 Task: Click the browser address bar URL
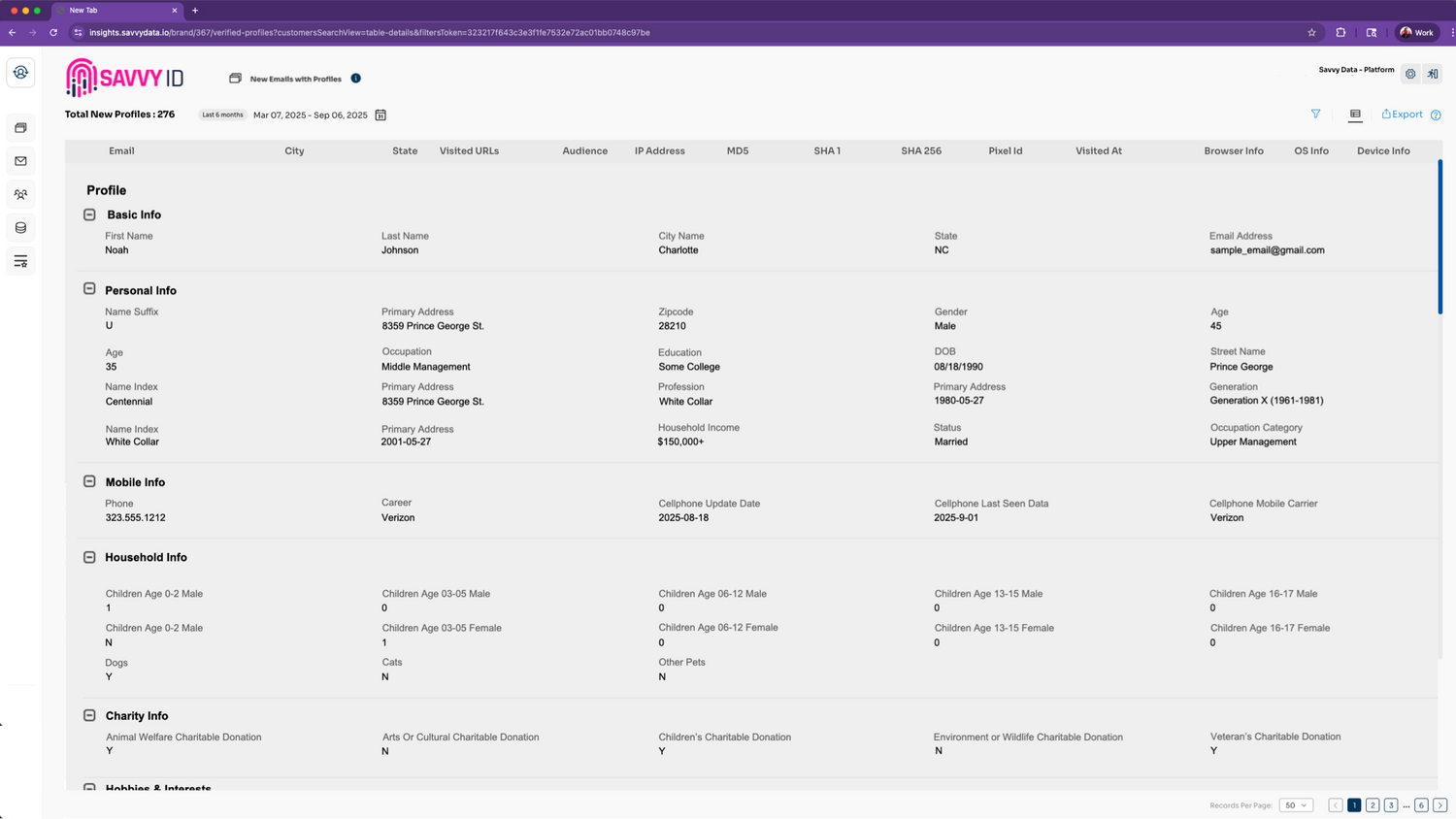(x=369, y=33)
